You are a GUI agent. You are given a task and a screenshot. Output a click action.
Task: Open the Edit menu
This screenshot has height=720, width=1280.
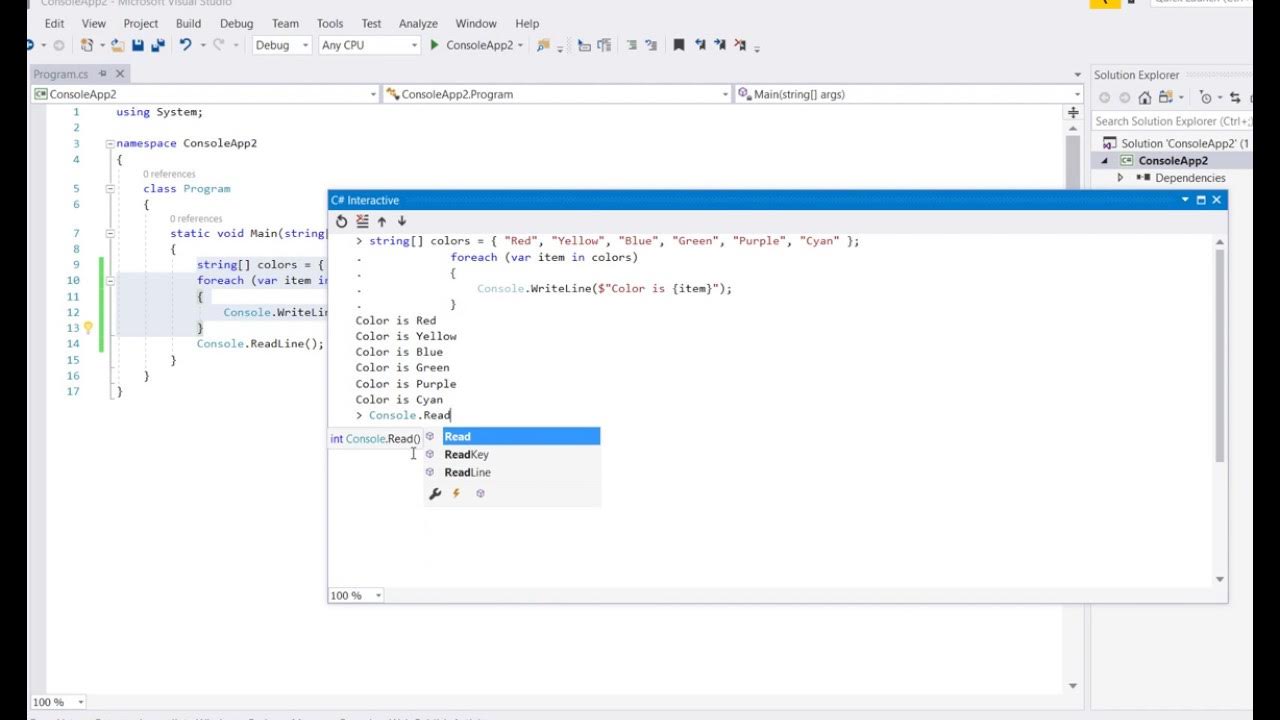54,23
